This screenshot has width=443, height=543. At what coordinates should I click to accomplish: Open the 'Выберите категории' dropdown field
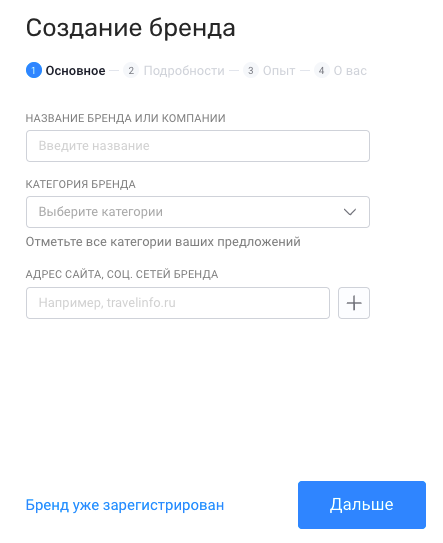coord(198,212)
